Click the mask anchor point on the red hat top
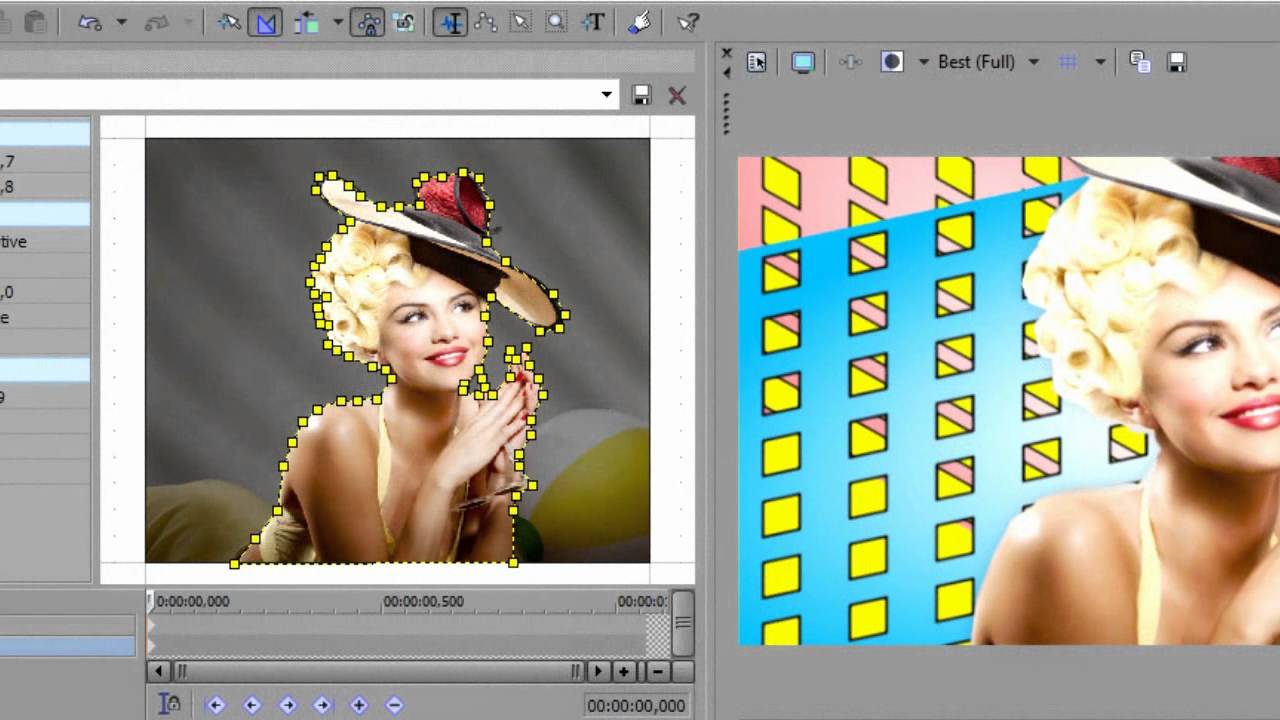Viewport: 1280px width, 720px height. click(463, 172)
